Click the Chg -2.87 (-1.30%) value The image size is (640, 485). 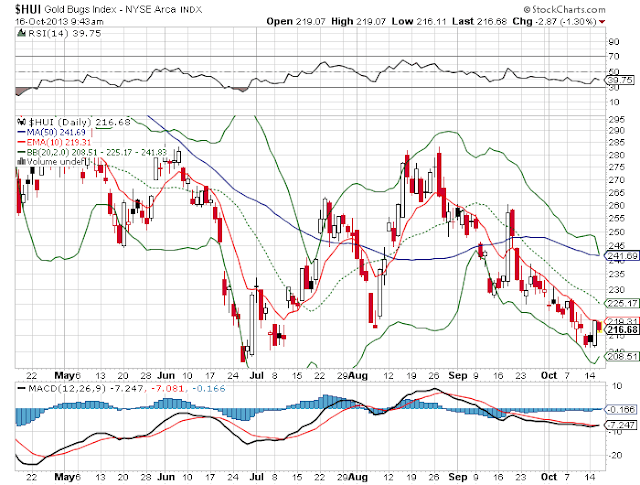pyautogui.click(x=554, y=21)
